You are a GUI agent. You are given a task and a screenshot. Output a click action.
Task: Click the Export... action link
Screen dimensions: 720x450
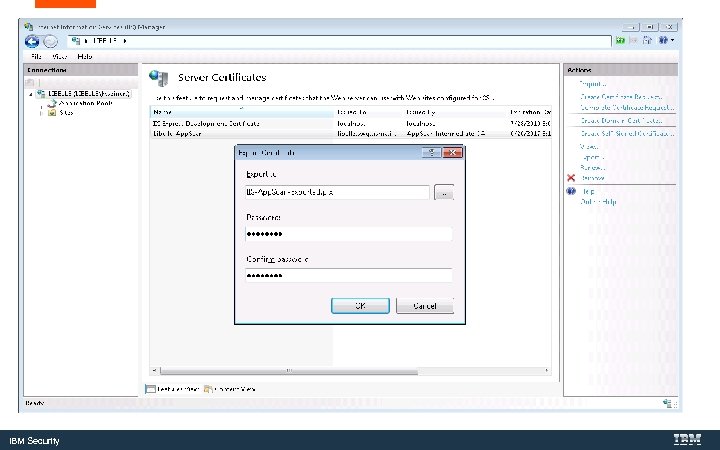(592, 158)
